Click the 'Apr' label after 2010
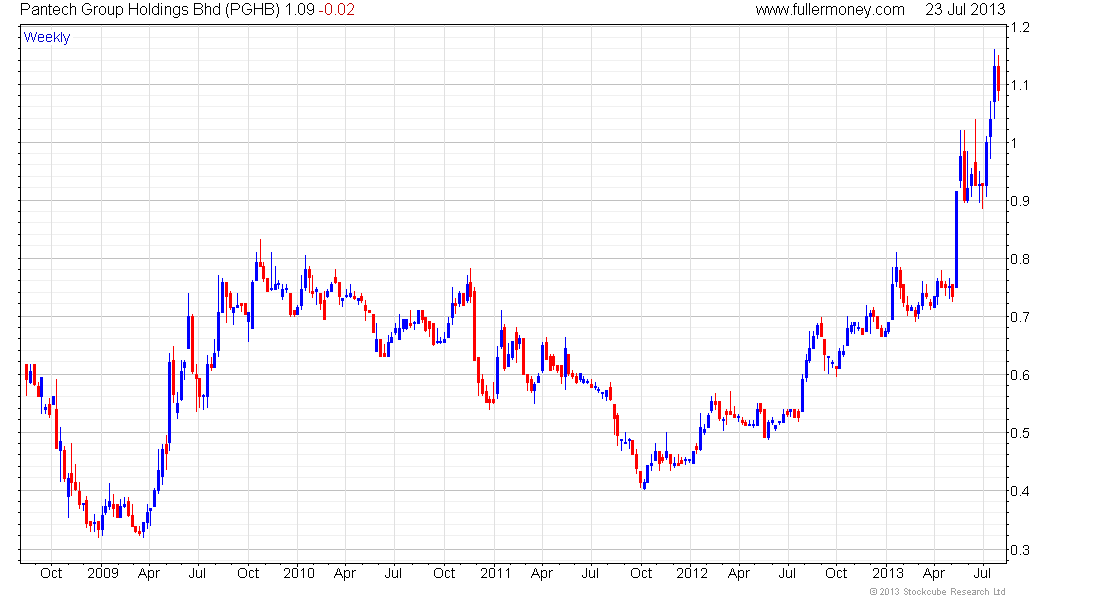Image resolution: width=1100 pixels, height=600 pixels. point(344,573)
